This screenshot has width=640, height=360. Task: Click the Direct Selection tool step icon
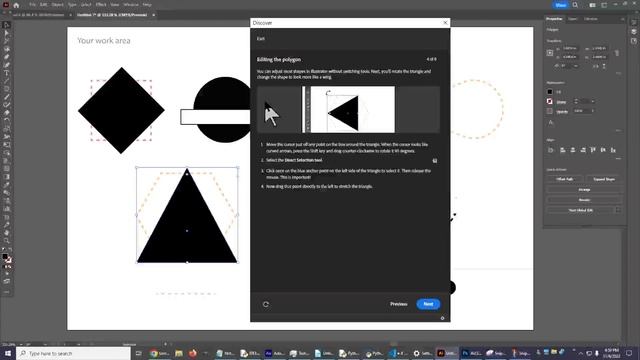pyautogui.click(x=435, y=161)
